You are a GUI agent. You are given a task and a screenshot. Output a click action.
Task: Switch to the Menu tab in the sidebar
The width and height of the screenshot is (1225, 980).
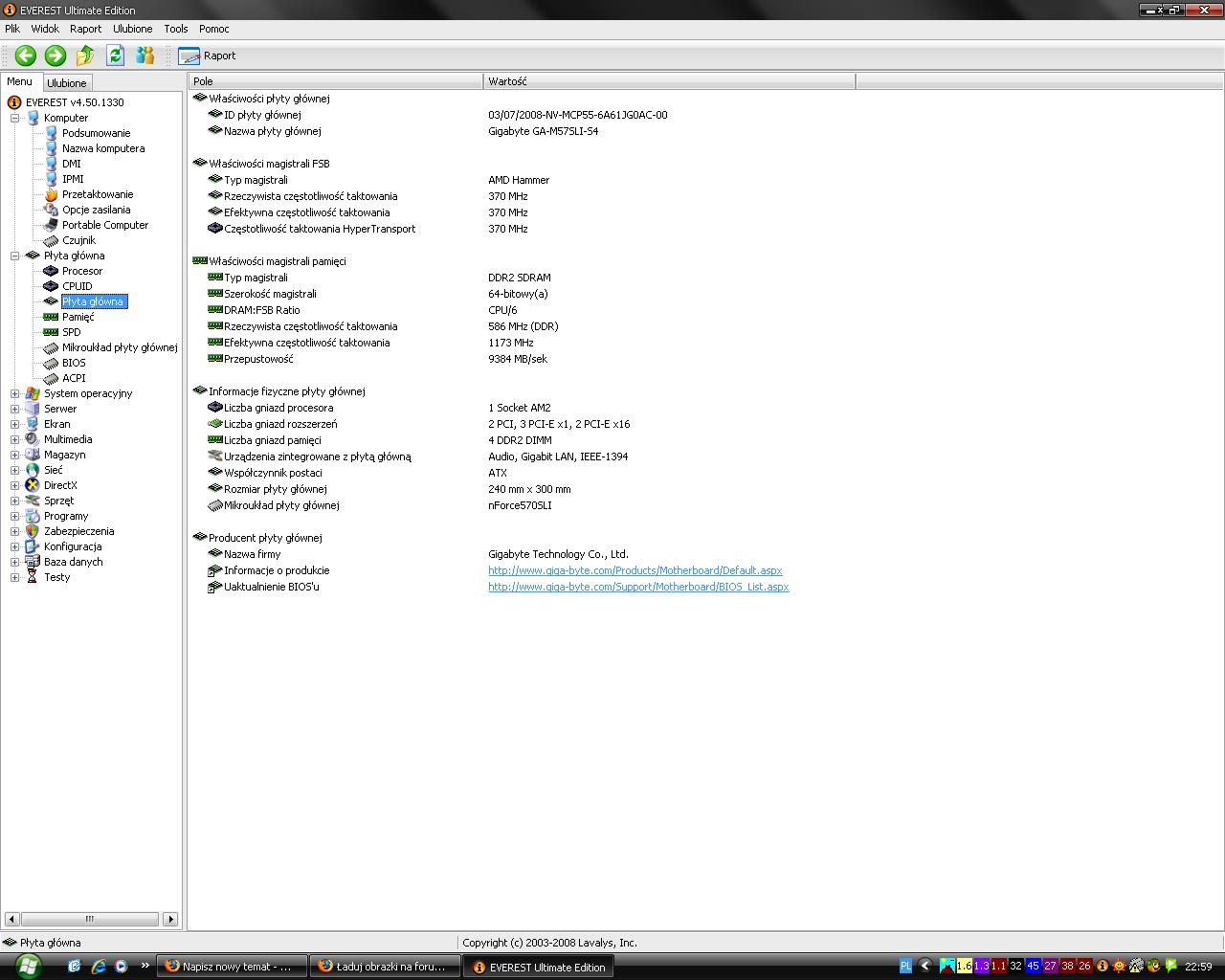(20, 82)
